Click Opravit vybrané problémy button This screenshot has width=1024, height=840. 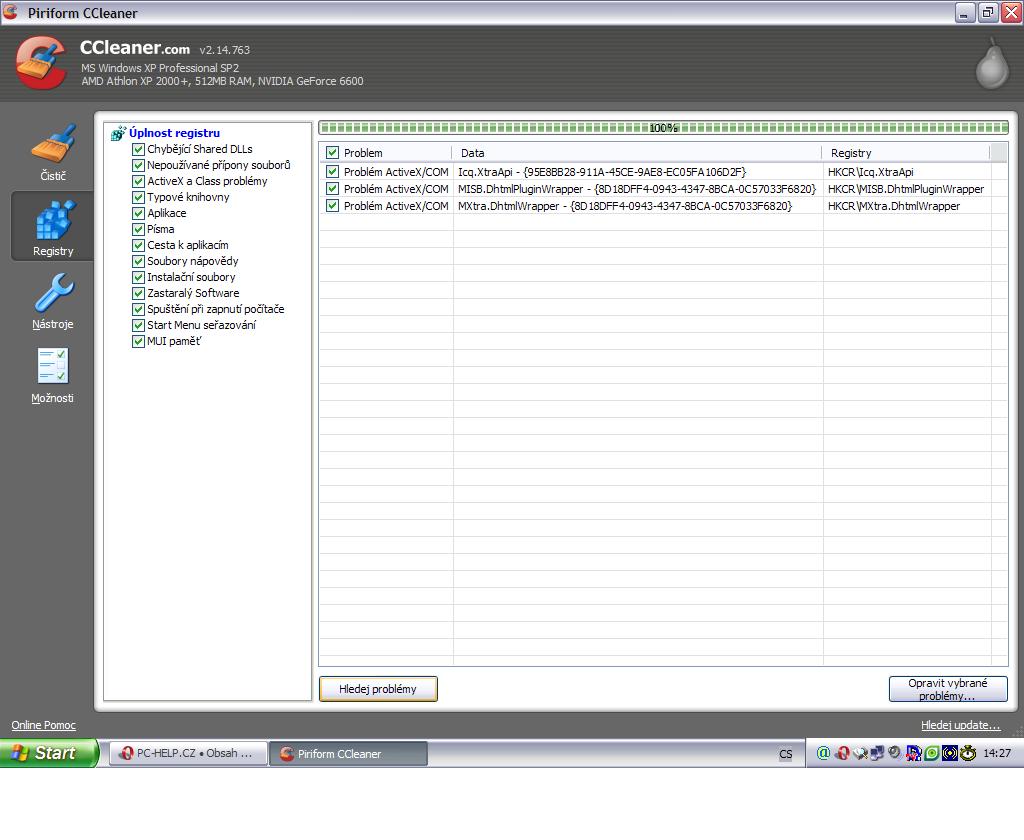point(948,689)
